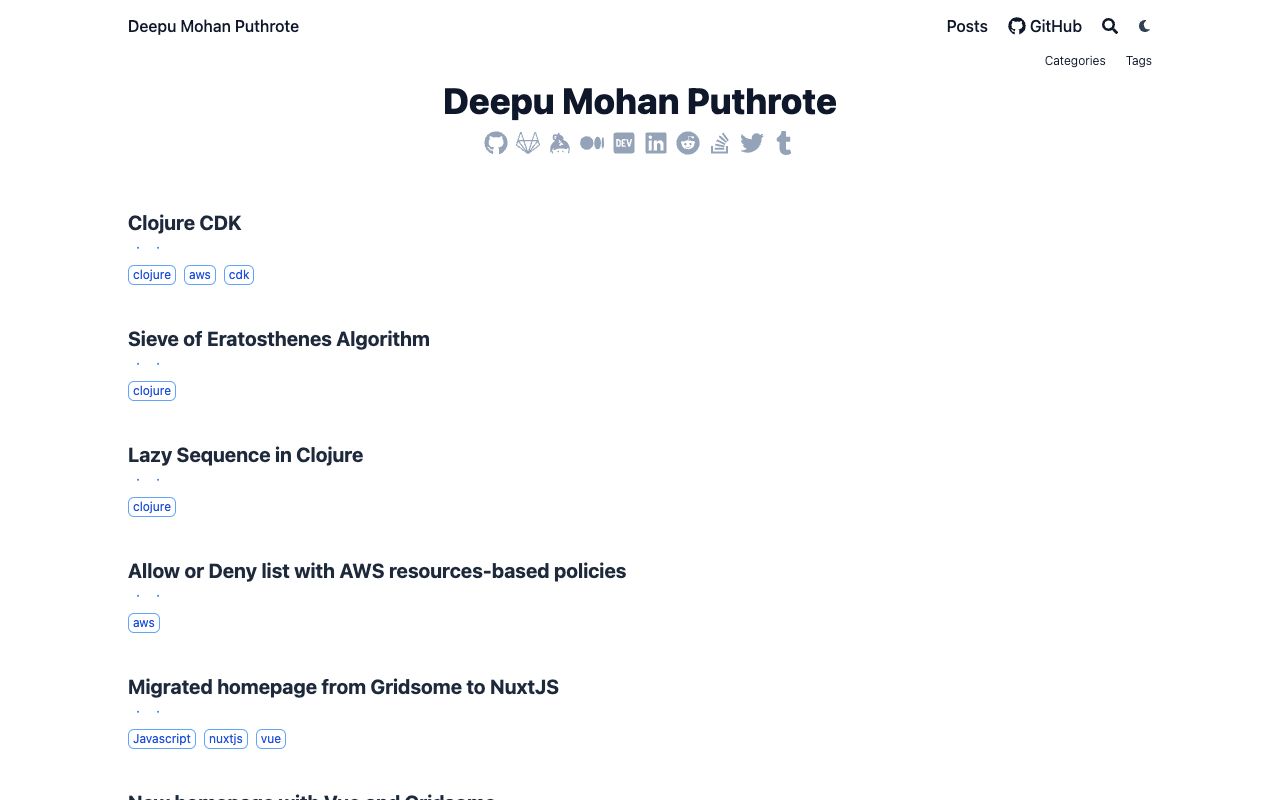The image size is (1280, 800).
Task: Open the Stack Overflow icon
Action: tap(720, 143)
